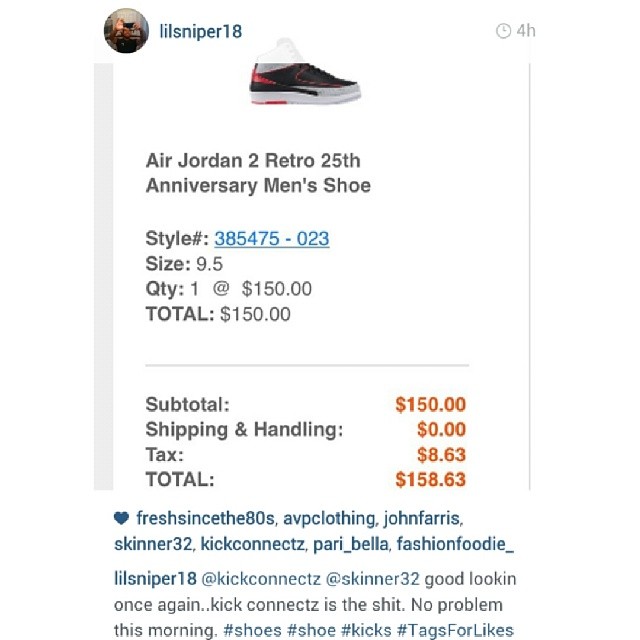The height and width of the screenshot is (640, 640).
Task: Open freshsincethe80s liker profile
Action: pyautogui.click(x=205, y=518)
